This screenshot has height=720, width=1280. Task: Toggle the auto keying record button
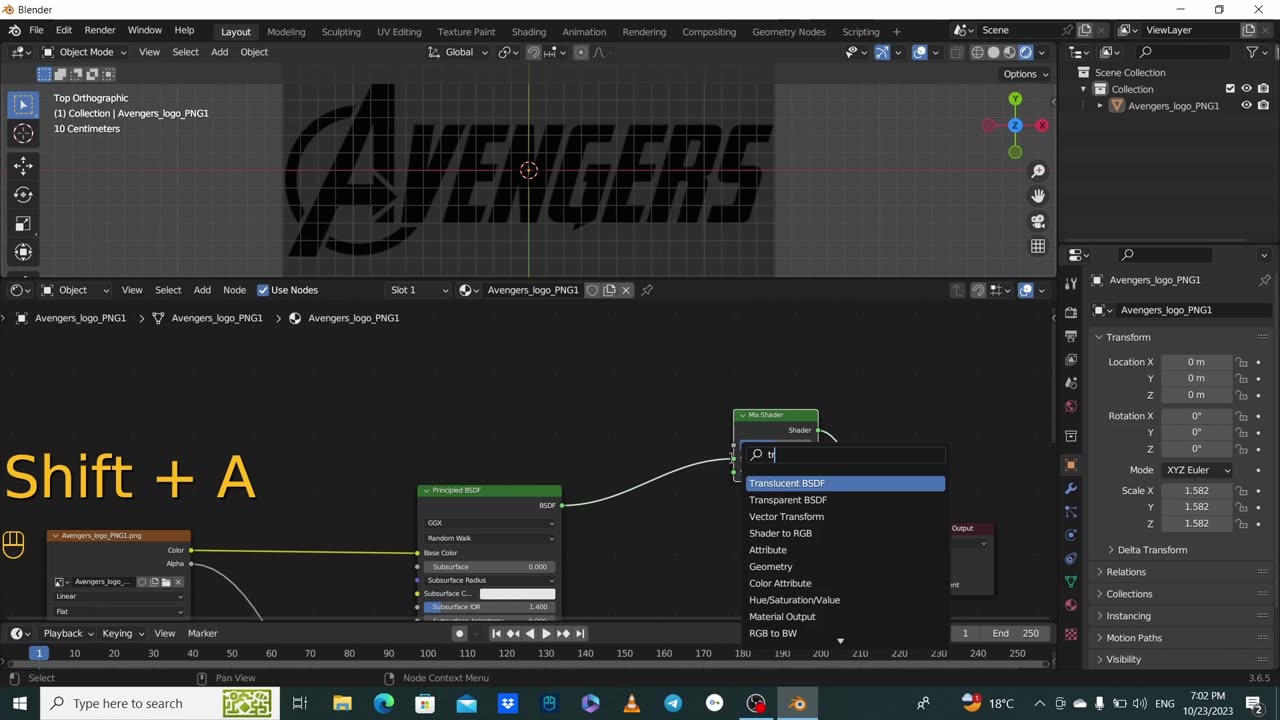(x=460, y=633)
